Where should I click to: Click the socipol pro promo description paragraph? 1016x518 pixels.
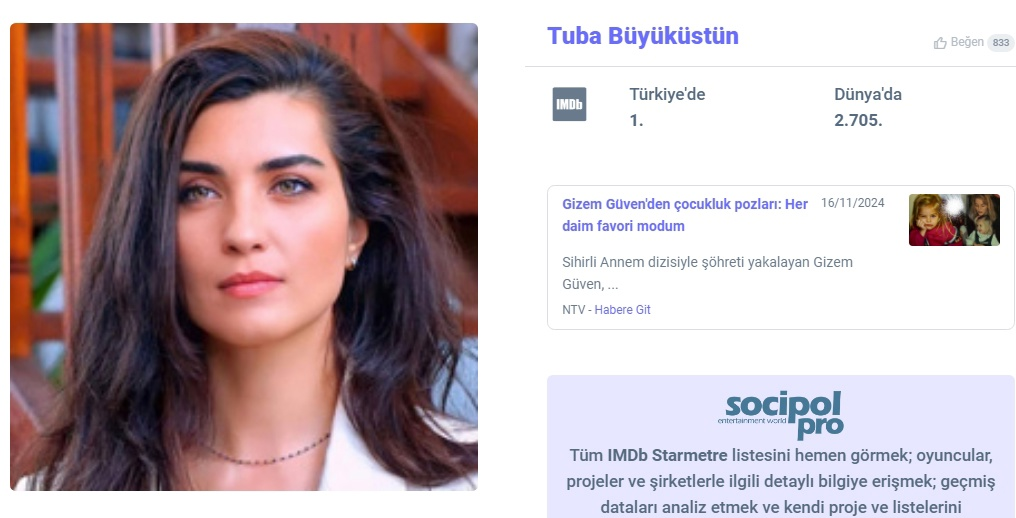pos(780,482)
